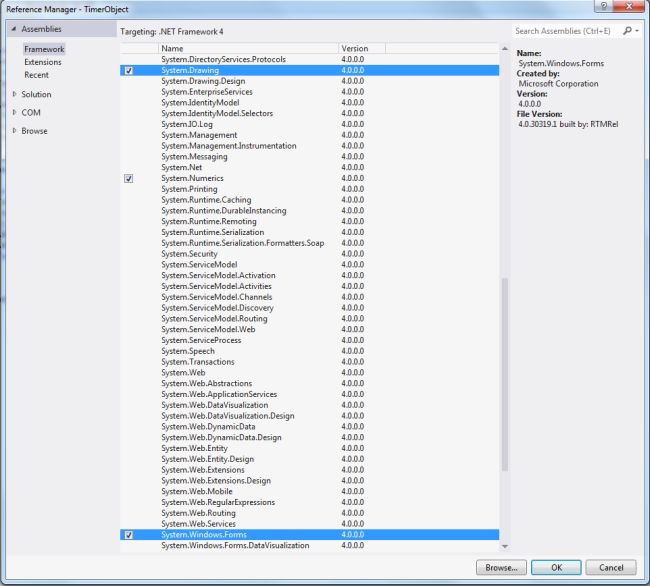Image resolution: width=650 pixels, height=586 pixels.
Task: Select System.Management.Instrumentation row
Action: 310,146
